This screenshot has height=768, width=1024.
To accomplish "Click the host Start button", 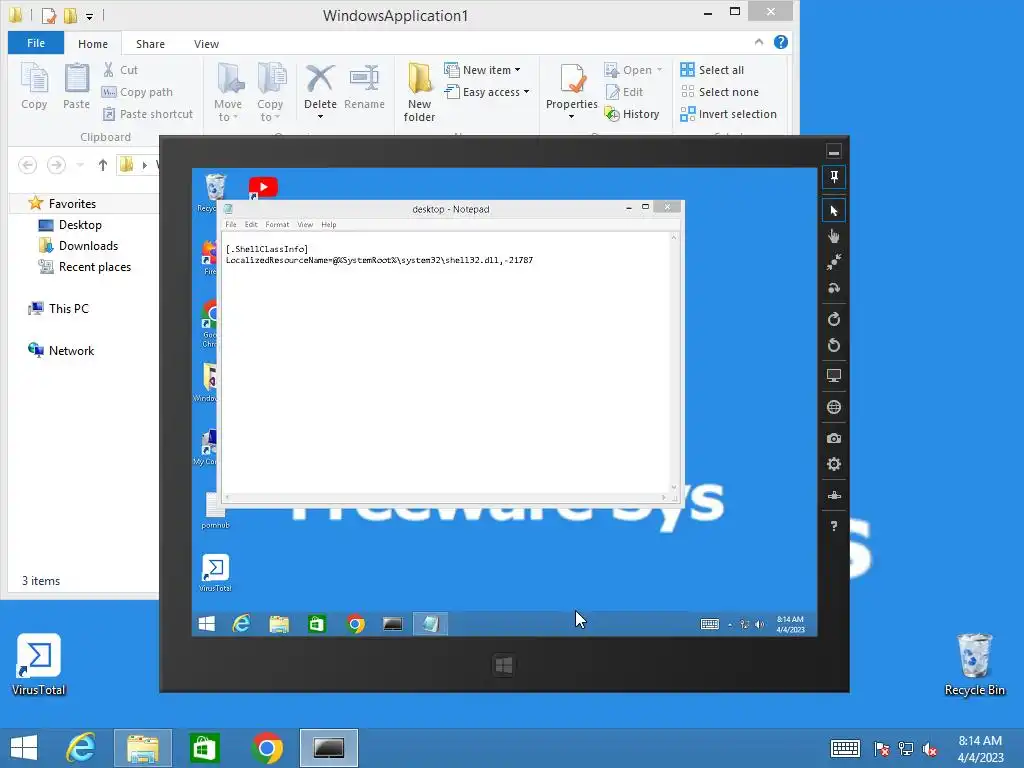I will [x=24, y=748].
